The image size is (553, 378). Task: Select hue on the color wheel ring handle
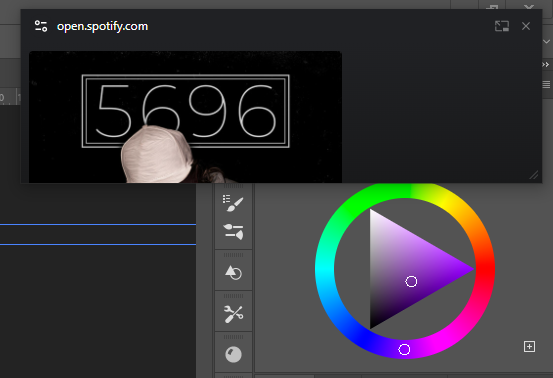tap(404, 349)
